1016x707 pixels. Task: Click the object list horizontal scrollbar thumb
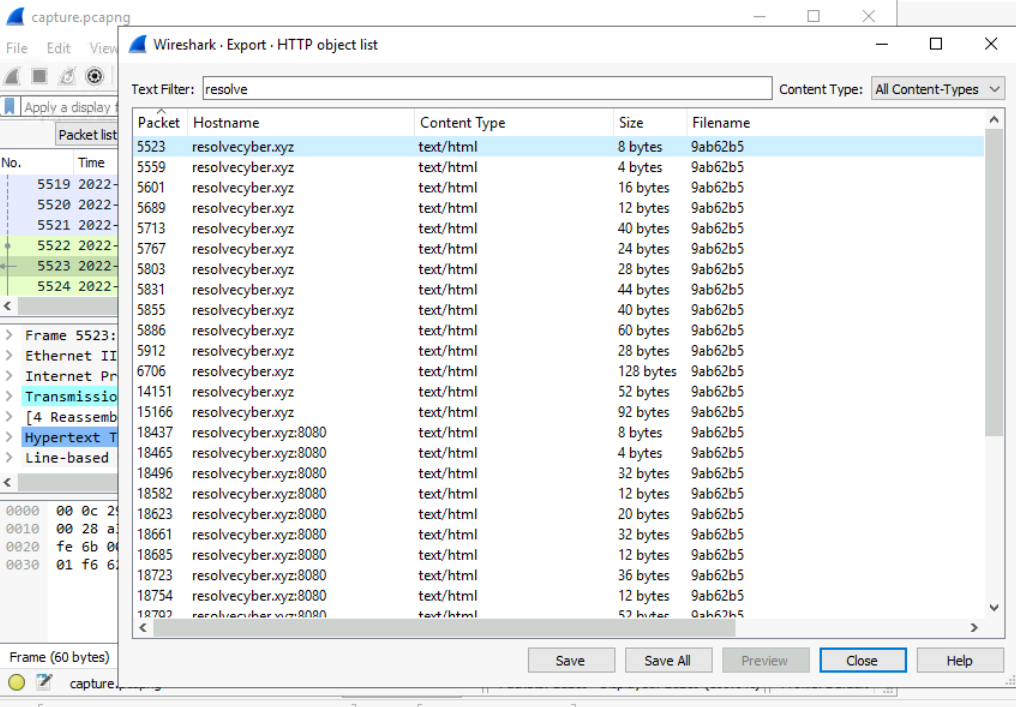(x=444, y=627)
